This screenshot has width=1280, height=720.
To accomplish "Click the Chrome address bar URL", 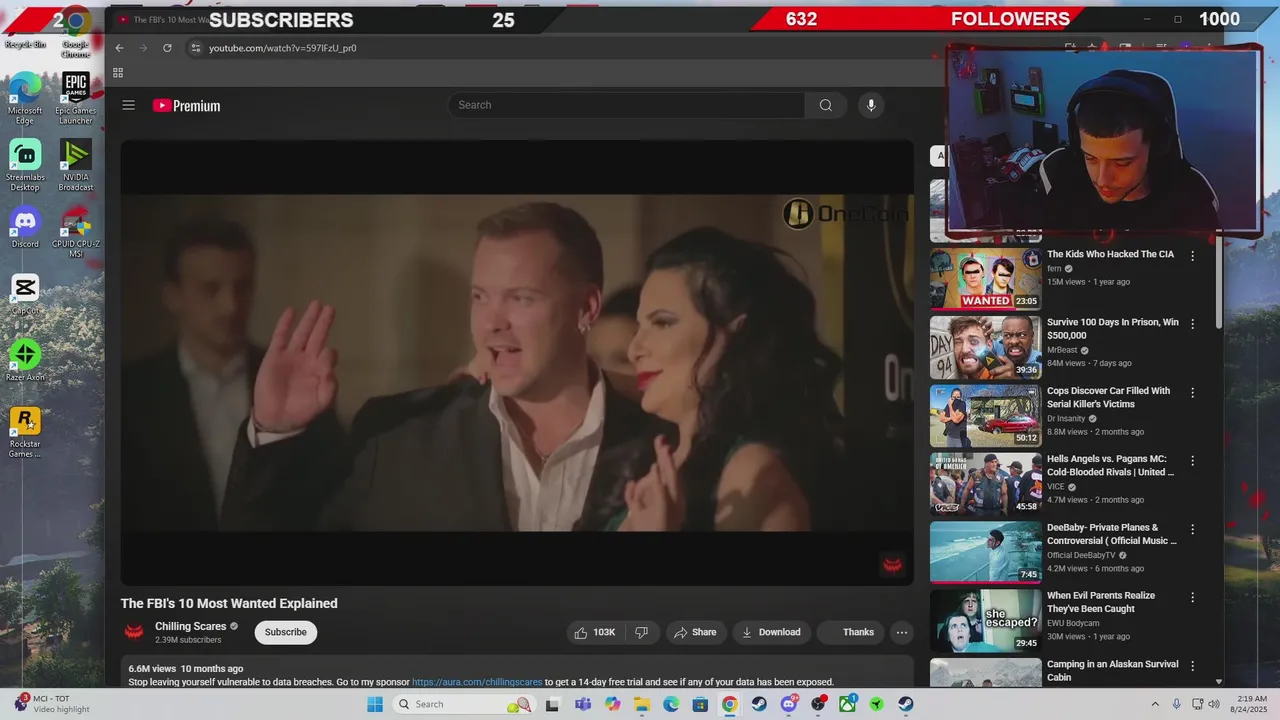I will [x=283, y=48].
